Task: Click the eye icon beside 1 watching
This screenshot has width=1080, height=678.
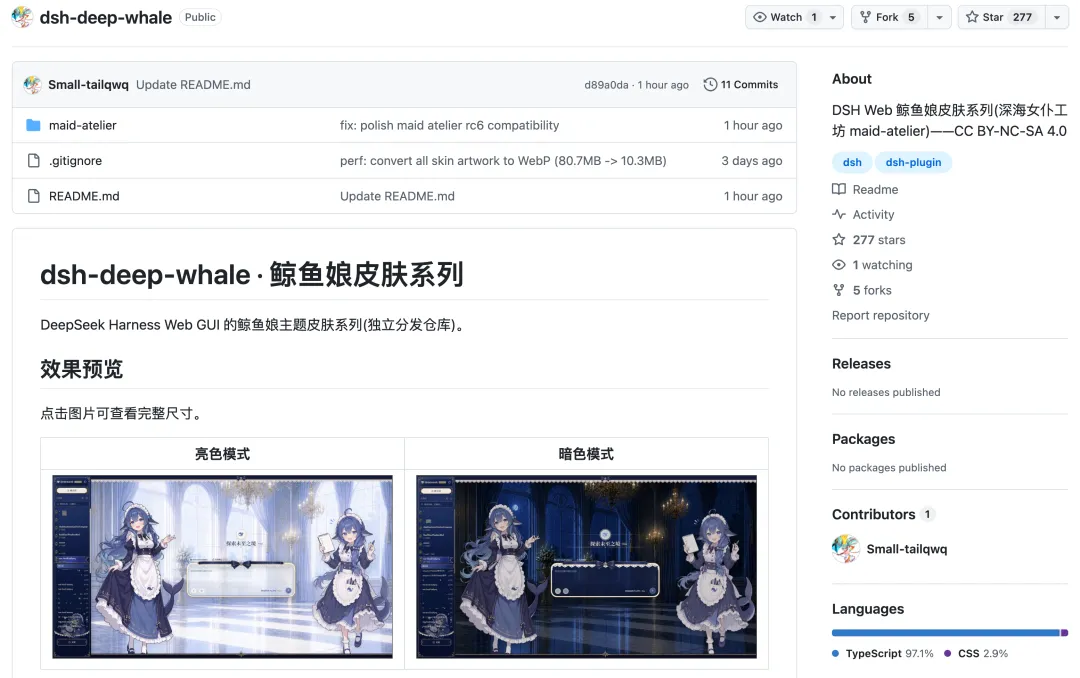Action: pos(839,265)
